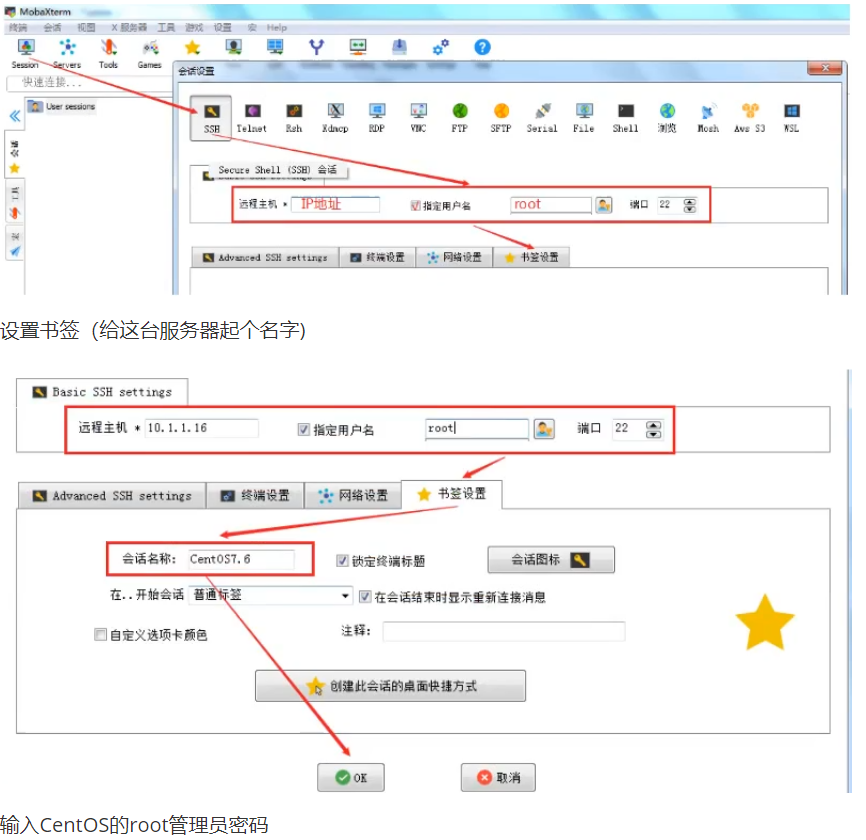Click the split-screen monitor toolbar icon
866x840 pixels.
275,47
